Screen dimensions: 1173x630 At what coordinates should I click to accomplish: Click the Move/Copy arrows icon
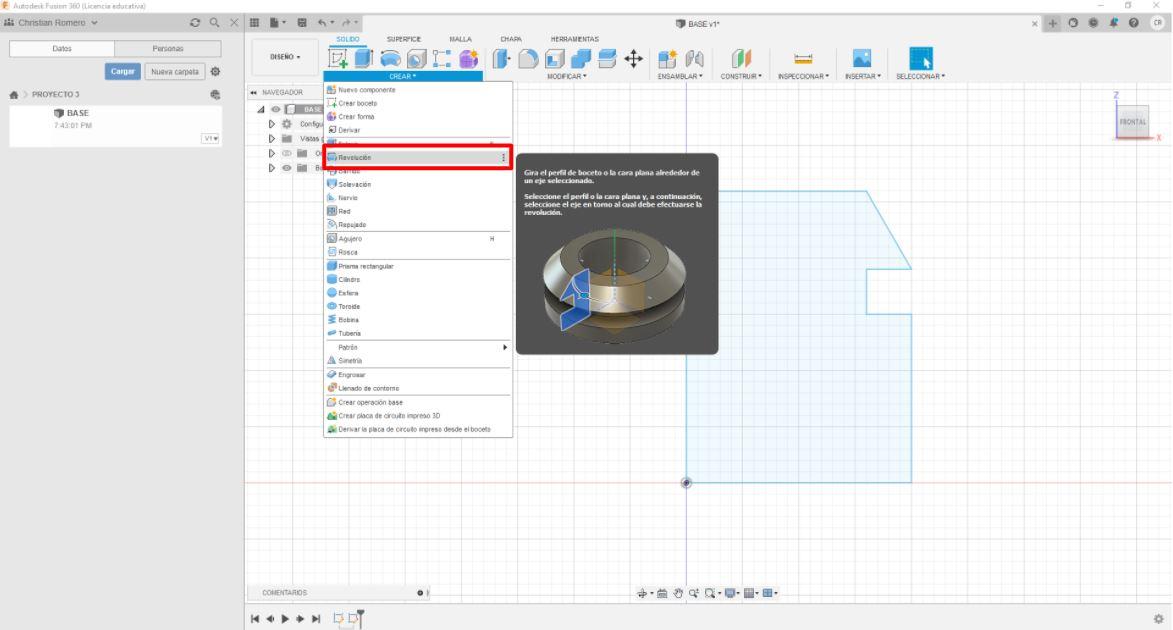point(634,58)
